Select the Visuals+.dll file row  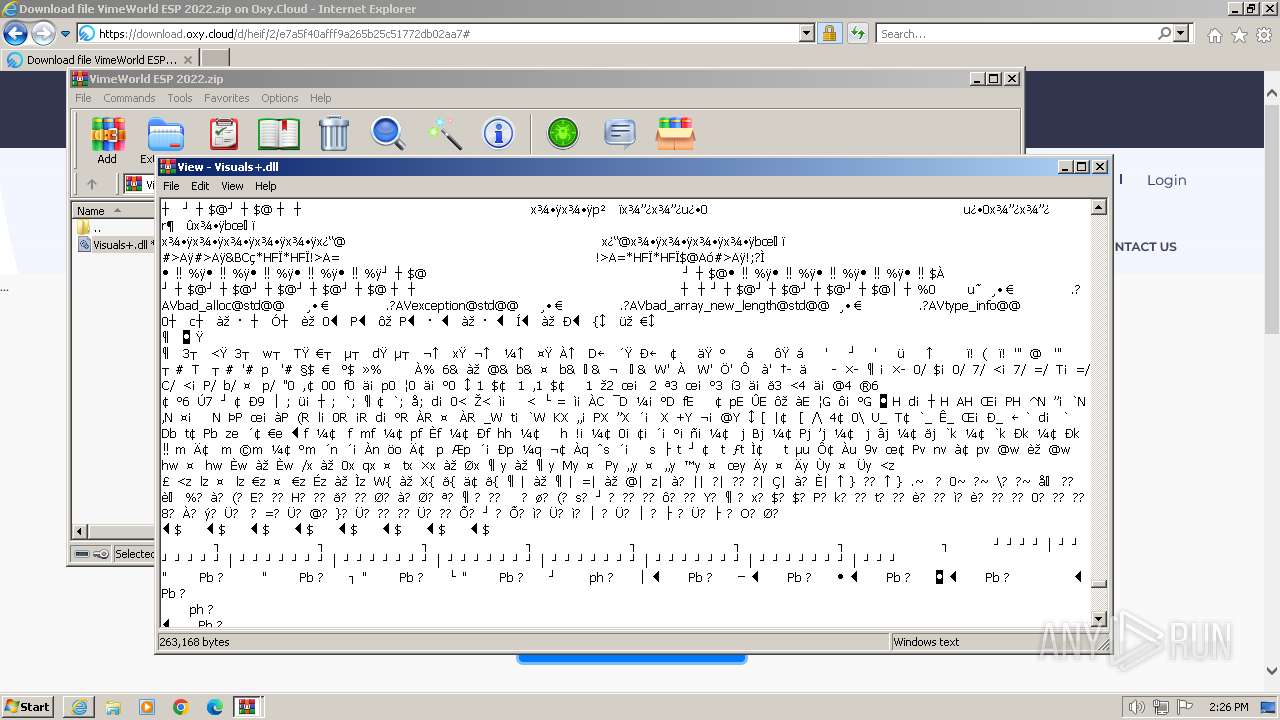coord(116,244)
